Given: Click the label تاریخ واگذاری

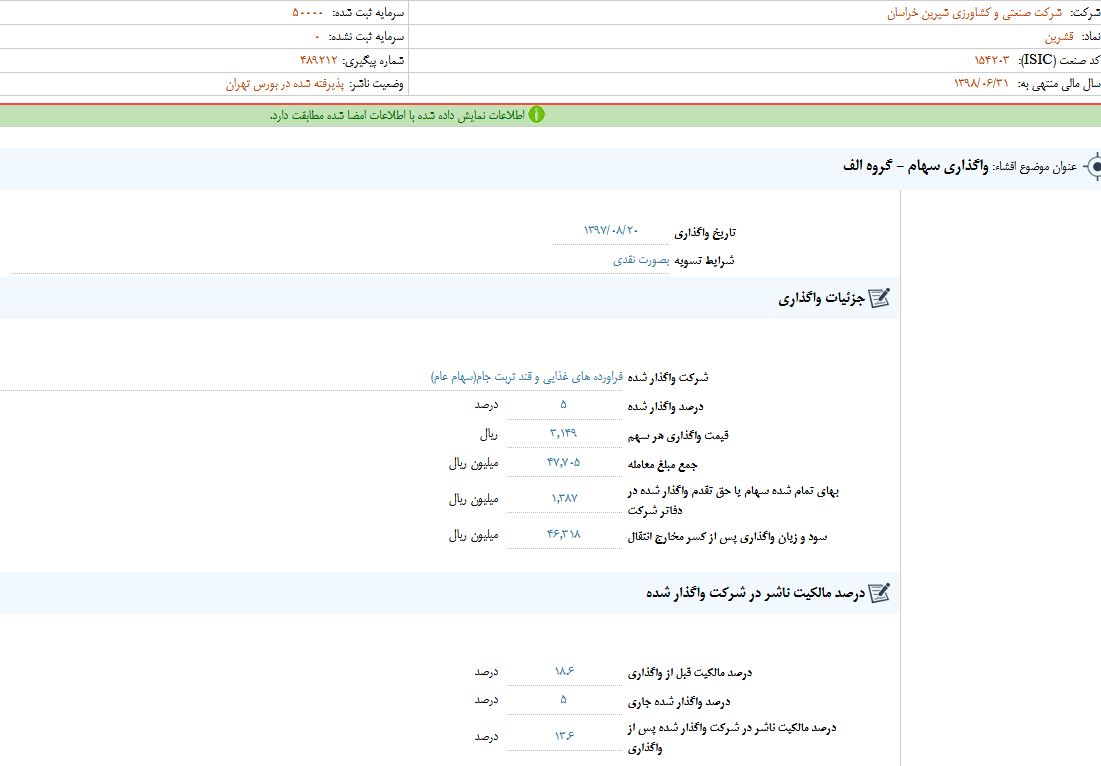Looking at the screenshot, I should tap(704, 232).
